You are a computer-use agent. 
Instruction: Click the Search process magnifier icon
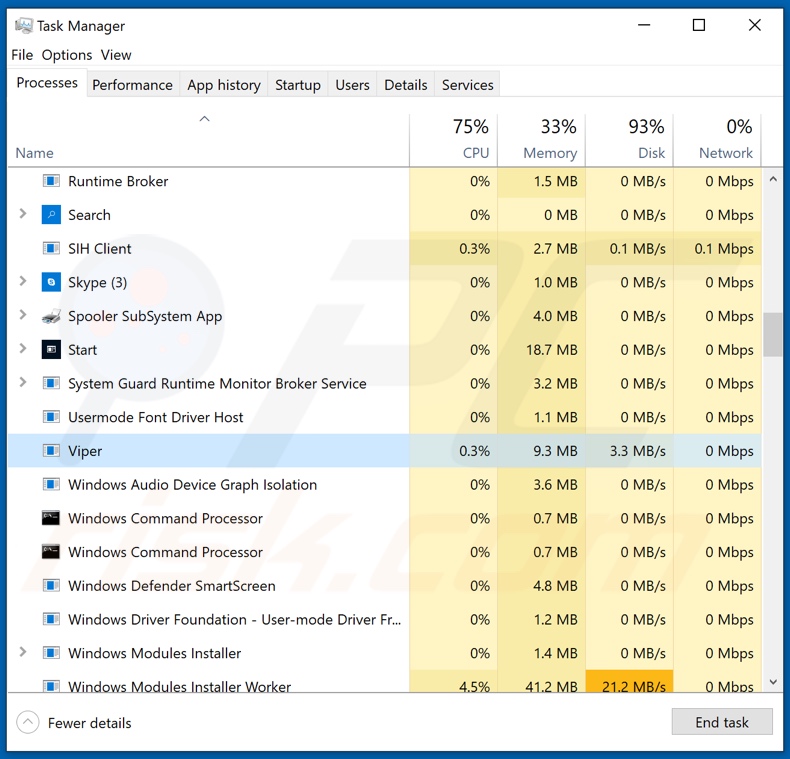(x=51, y=214)
